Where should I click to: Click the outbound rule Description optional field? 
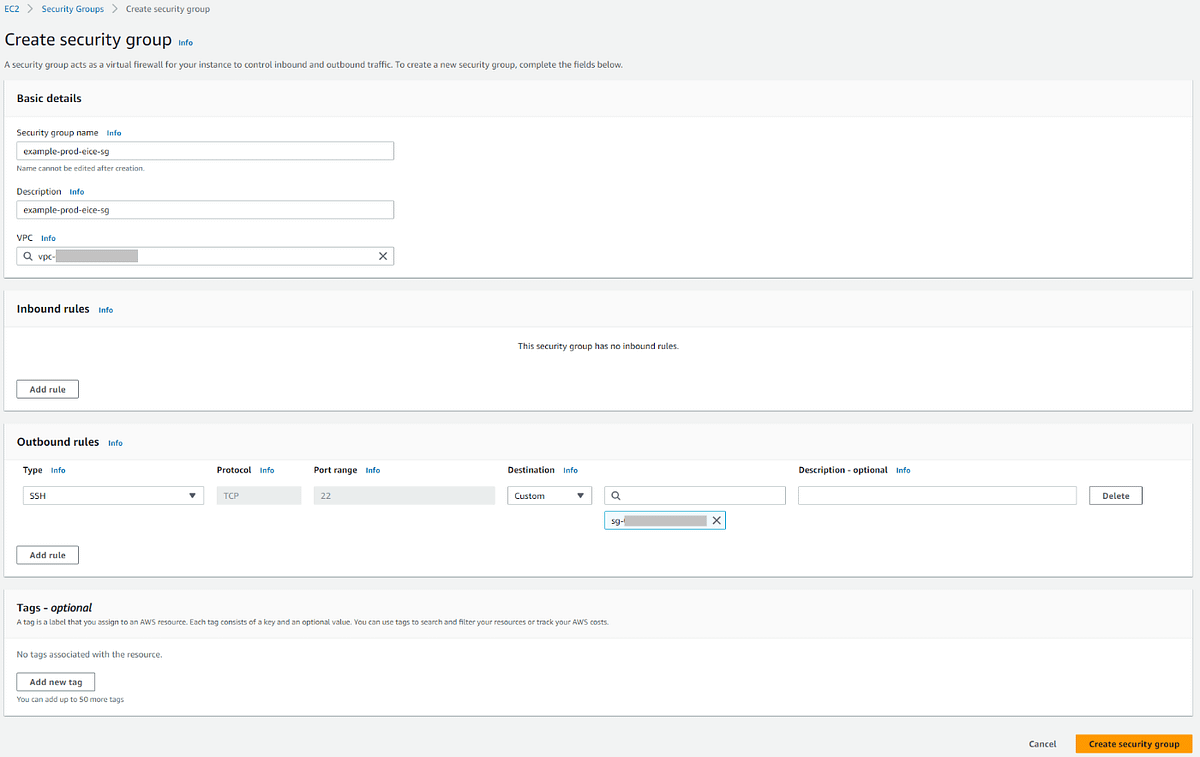937,495
